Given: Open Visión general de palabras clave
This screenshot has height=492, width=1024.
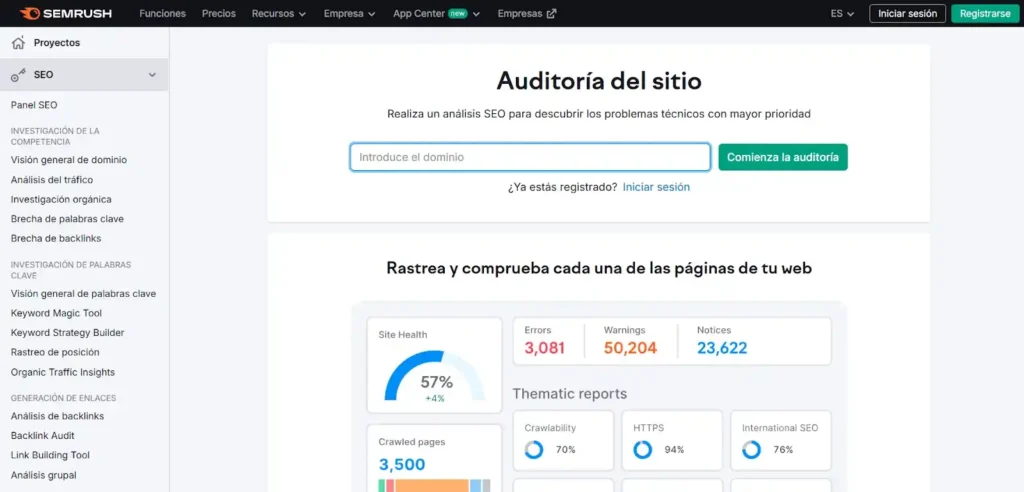Looking at the screenshot, I should 83,294.
